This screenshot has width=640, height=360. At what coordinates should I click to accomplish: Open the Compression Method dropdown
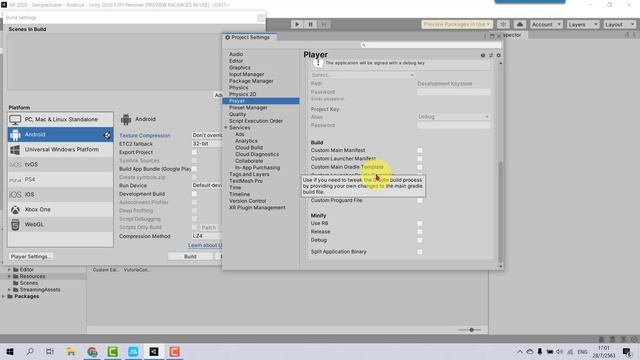[207, 236]
